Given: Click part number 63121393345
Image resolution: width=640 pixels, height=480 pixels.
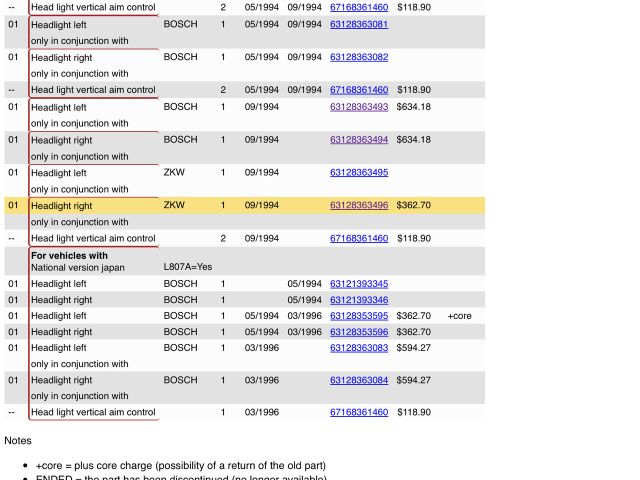Looking at the screenshot, I should click(359, 284).
